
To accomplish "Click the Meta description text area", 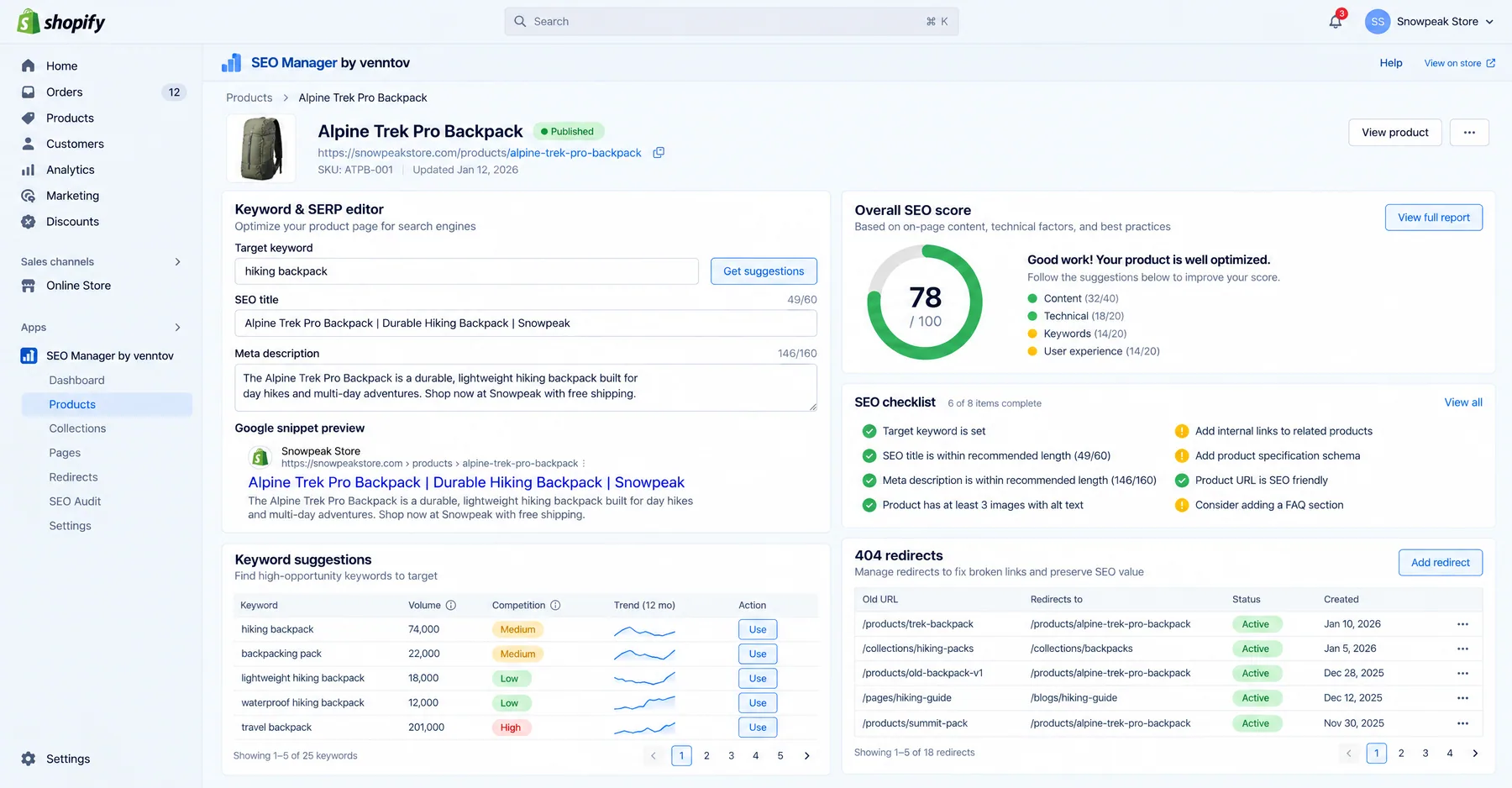I will tap(526, 387).
